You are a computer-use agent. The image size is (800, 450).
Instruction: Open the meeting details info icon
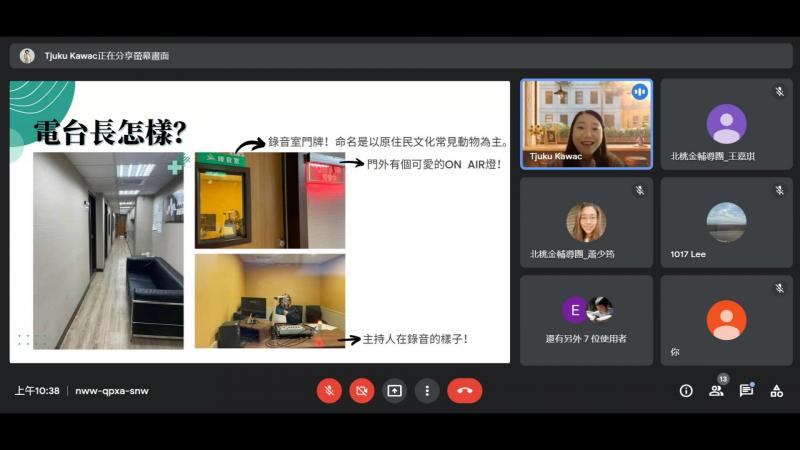[x=686, y=391]
